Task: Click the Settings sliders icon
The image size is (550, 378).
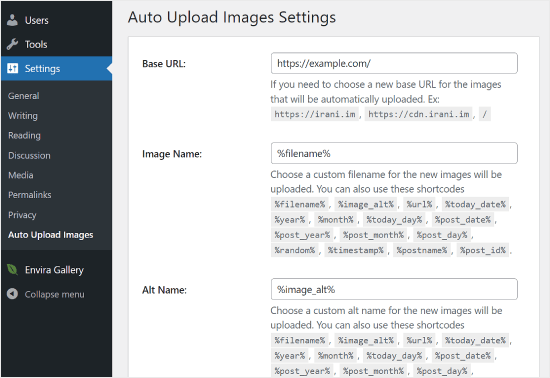Action: 12,68
